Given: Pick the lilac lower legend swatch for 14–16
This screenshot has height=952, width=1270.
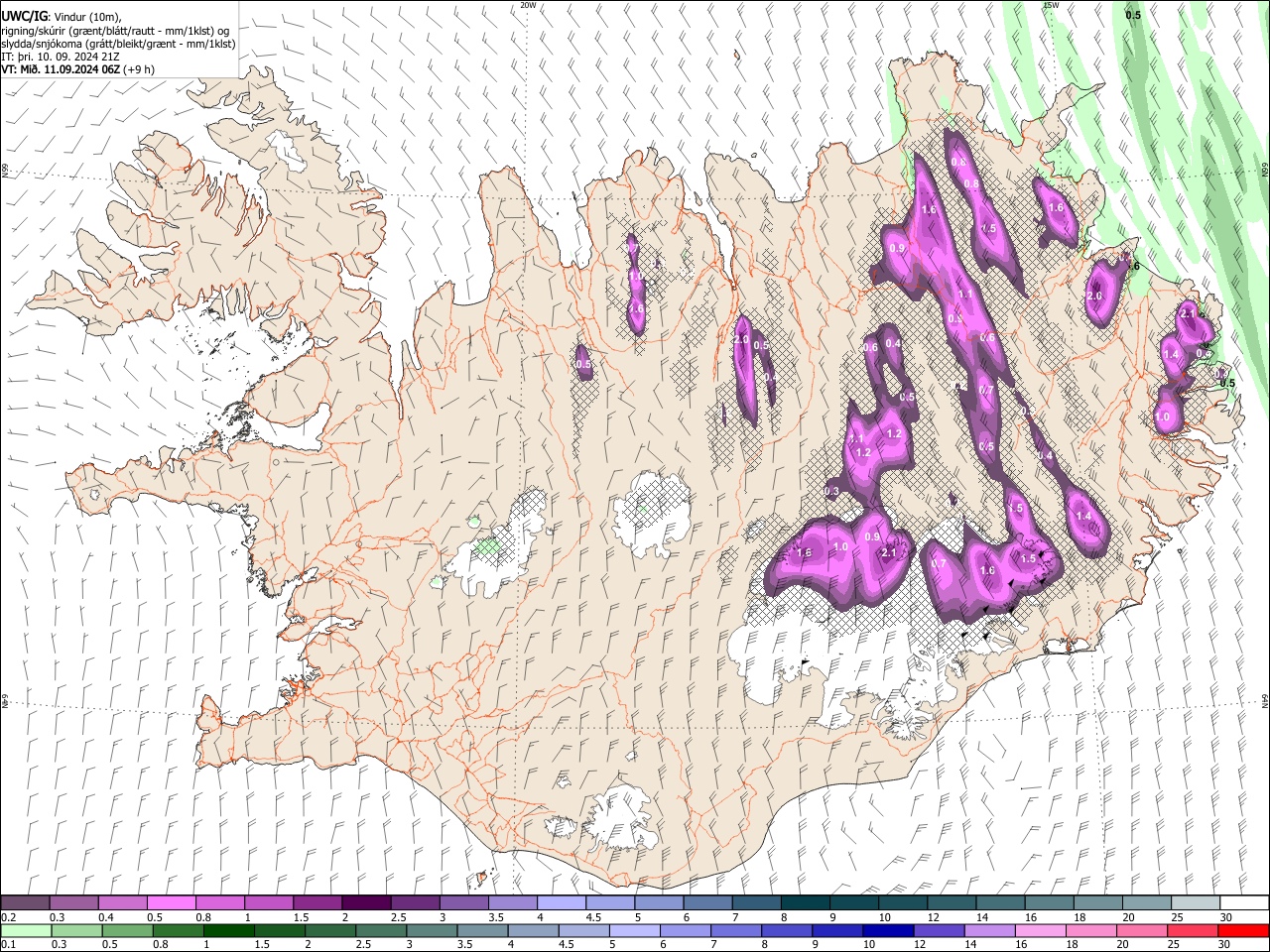Looking at the screenshot, I should [989, 930].
